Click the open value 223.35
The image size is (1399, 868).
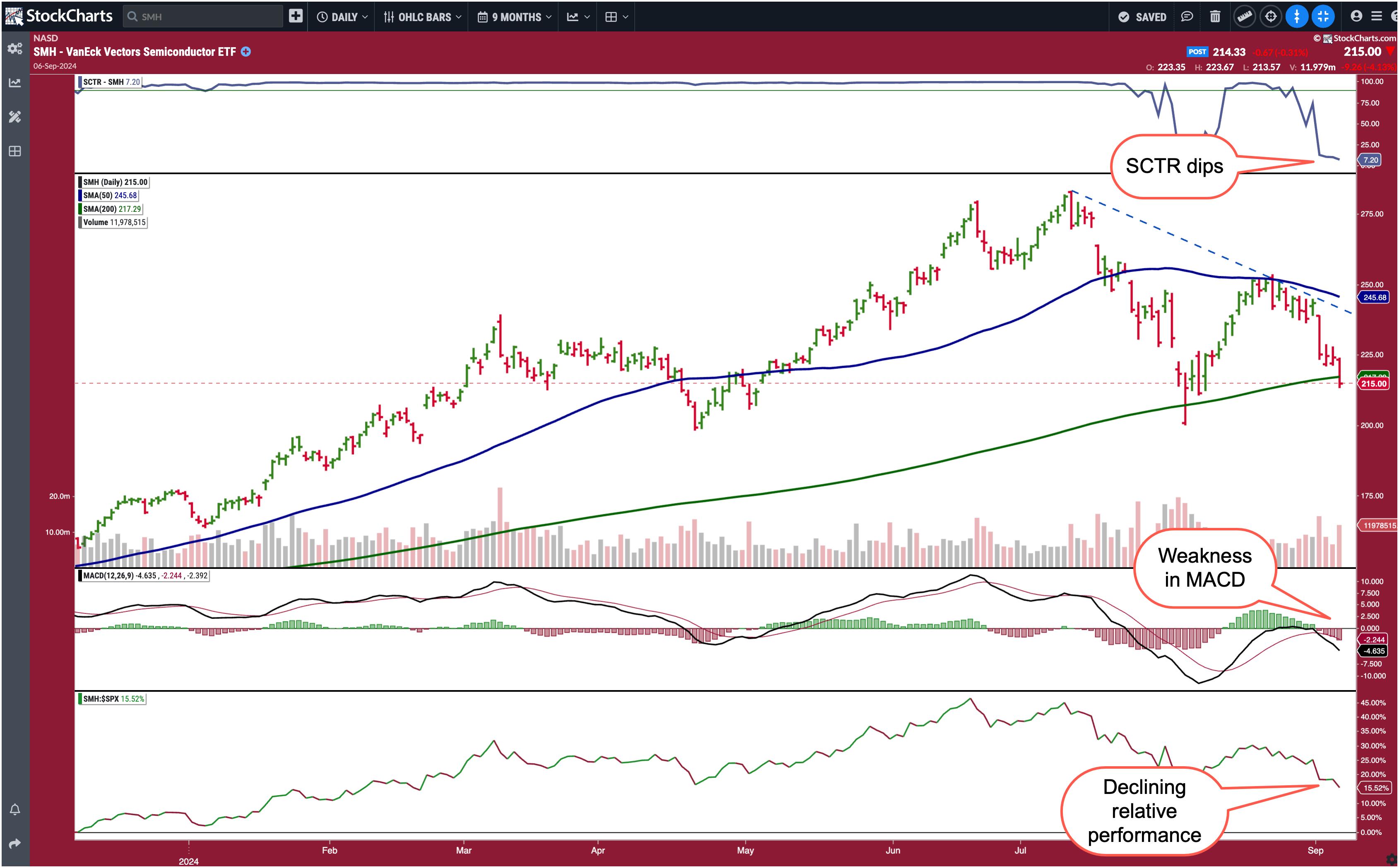1171,67
